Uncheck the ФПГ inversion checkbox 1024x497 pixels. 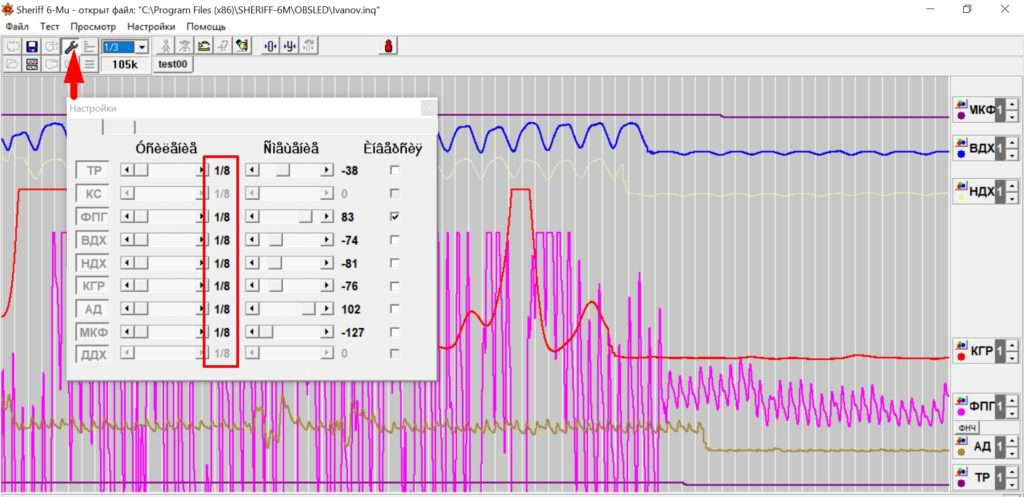(x=395, y=216)
